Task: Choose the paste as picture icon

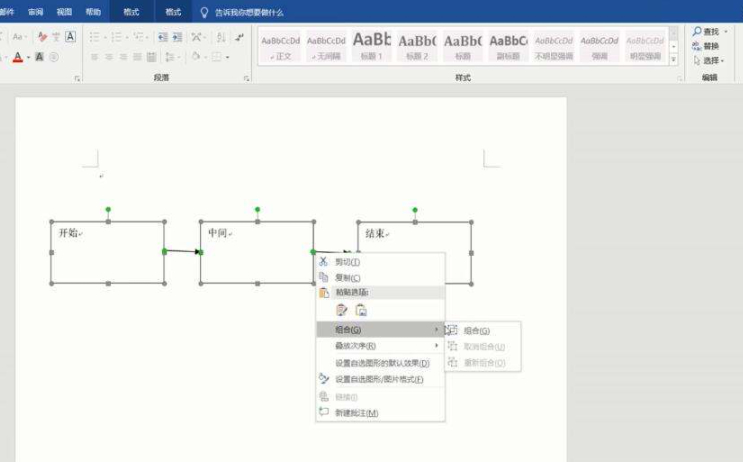Action: pos(361,311)
